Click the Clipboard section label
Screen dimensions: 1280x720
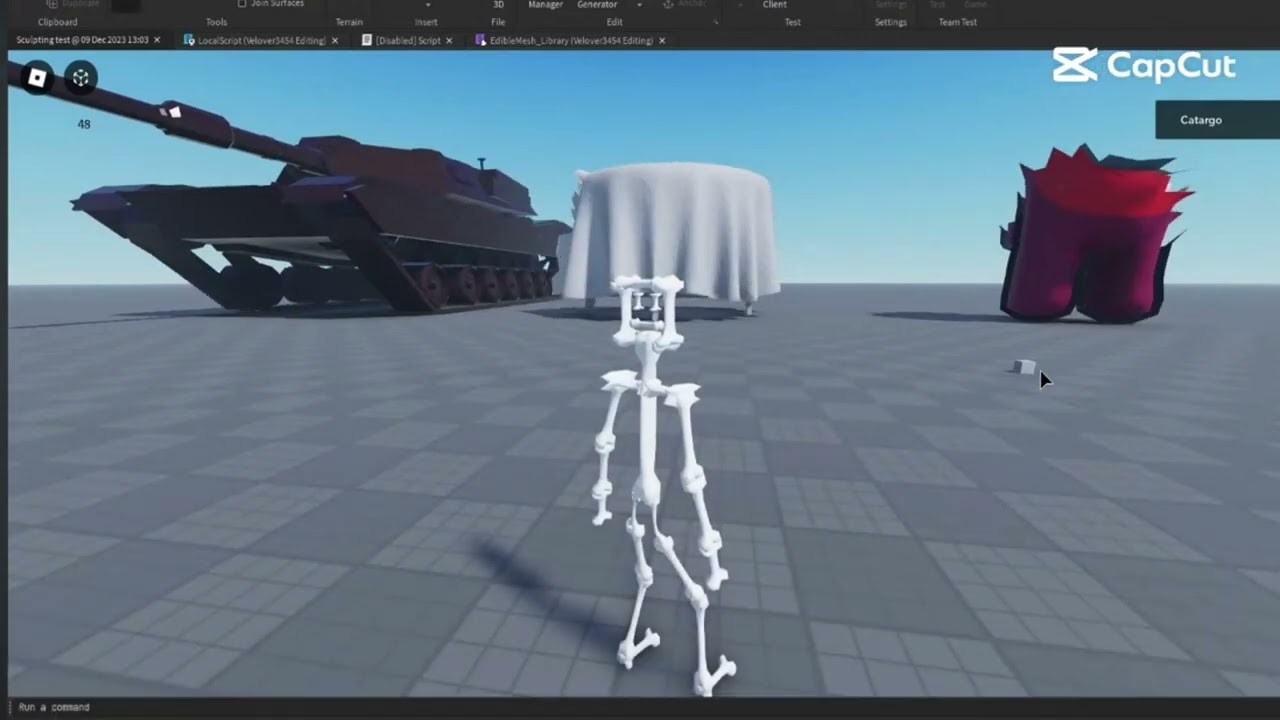(57, 22)
